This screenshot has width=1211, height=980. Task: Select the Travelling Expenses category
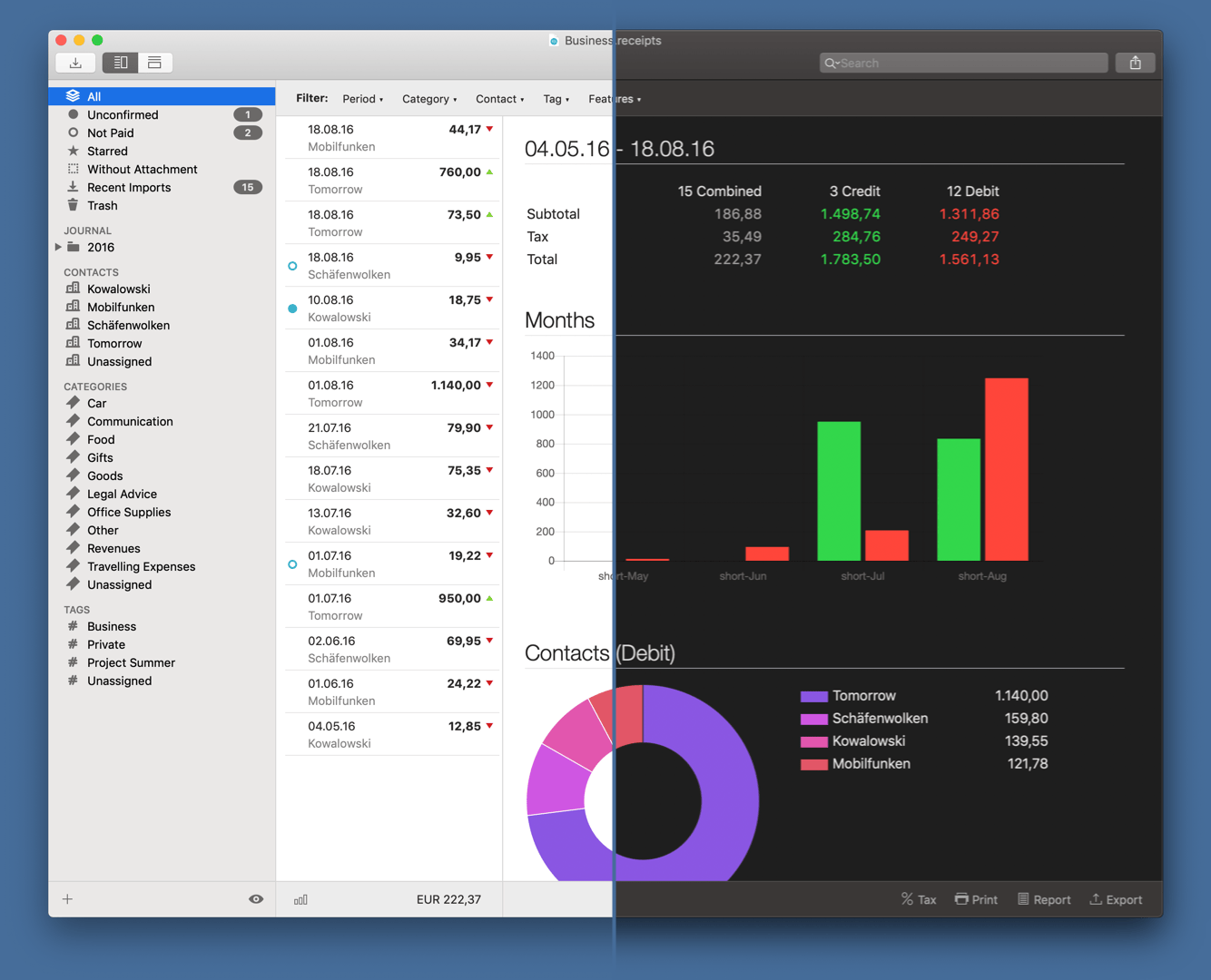pyautogui.click(x=141, y=567)
